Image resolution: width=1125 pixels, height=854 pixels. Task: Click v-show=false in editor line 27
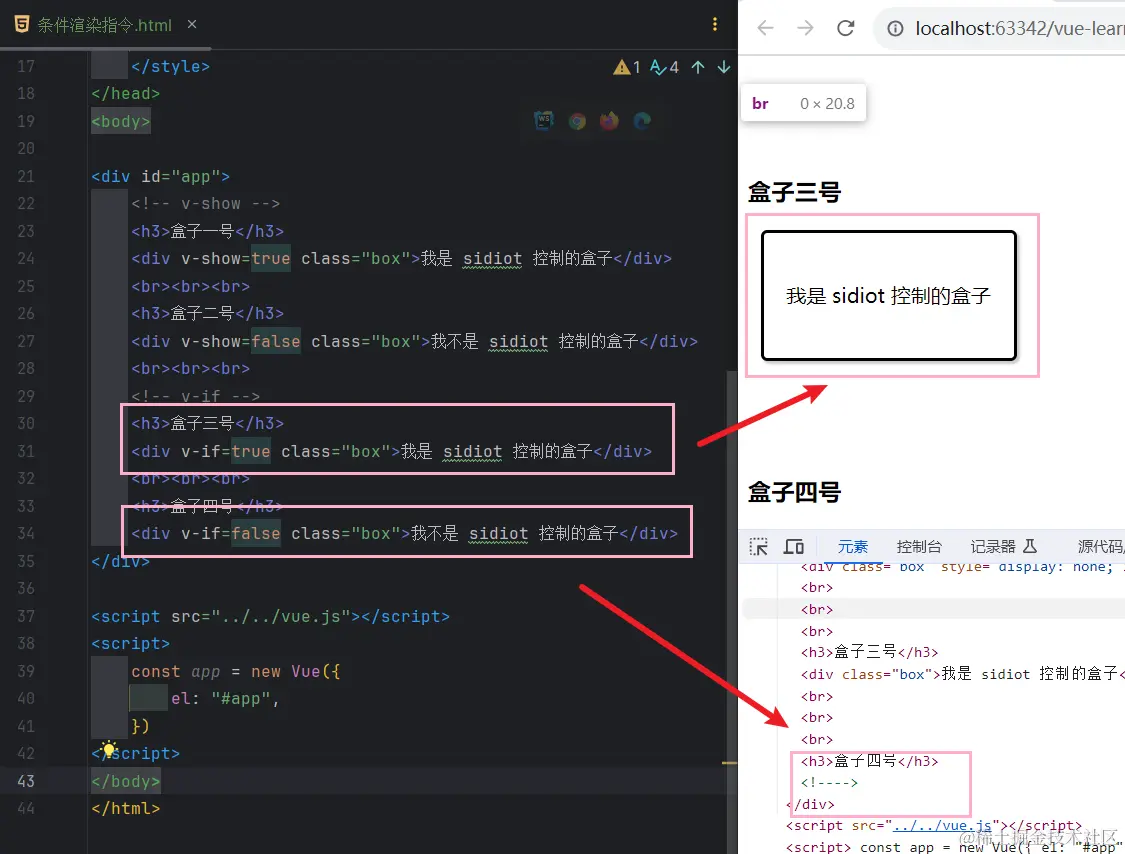(x=241, y=341)
